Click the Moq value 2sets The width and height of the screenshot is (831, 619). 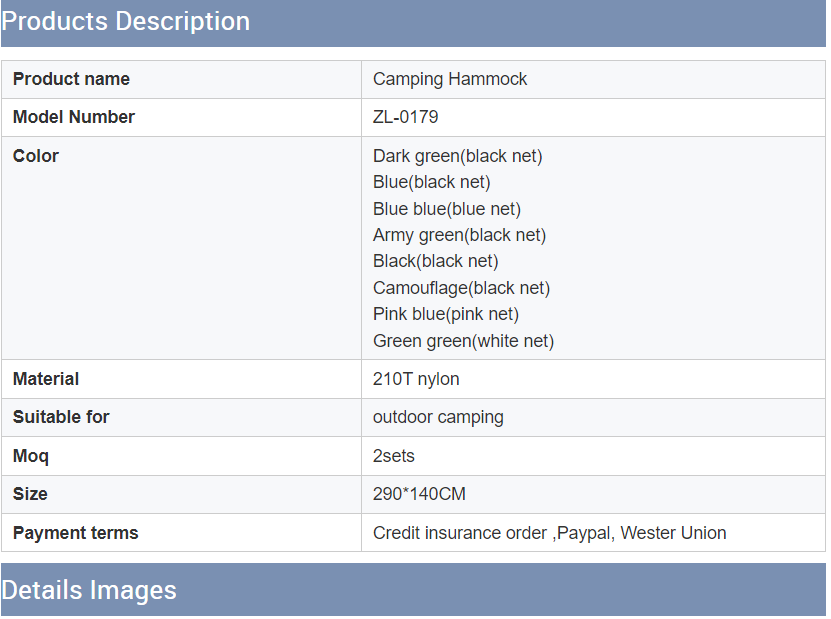coord(394,456)
